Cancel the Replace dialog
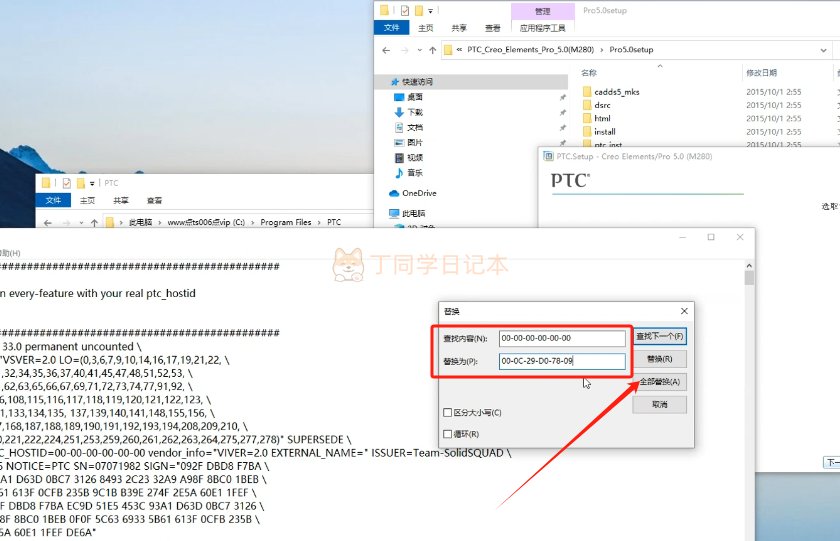Image resolution: width=840 pixels, height=541 pixels. 659,404
